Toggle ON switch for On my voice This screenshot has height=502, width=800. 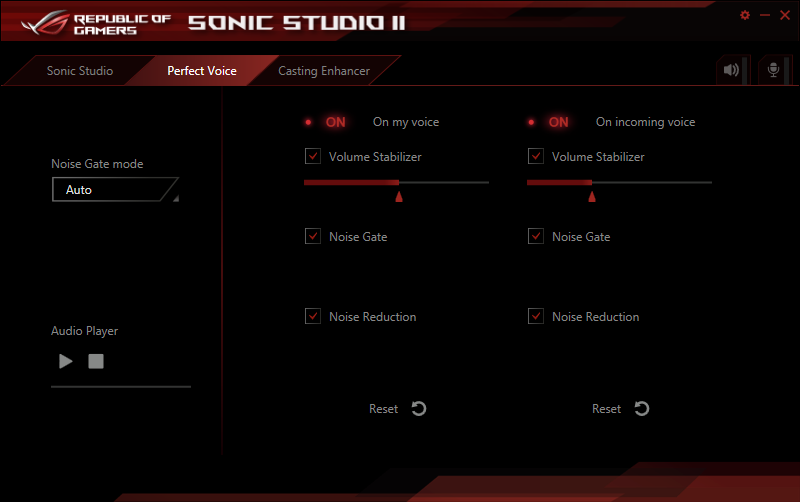tap(326, 122)
